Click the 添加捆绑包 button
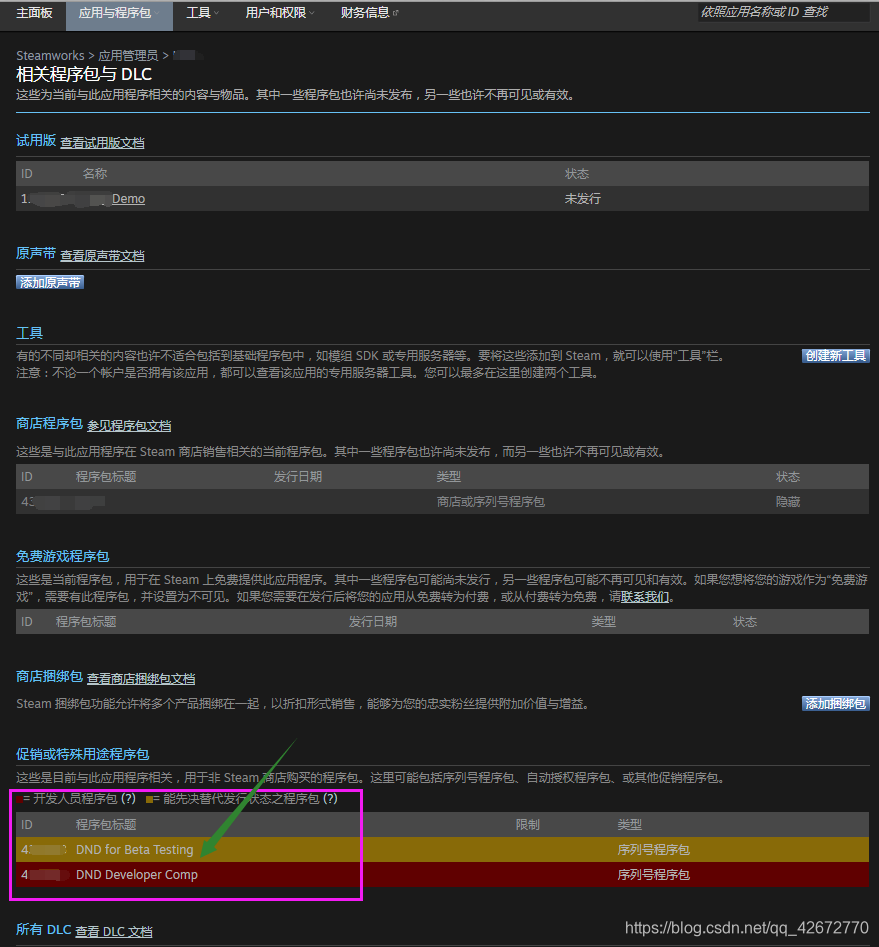This screenshot has width=879, height=947. (x=836, y=704)
